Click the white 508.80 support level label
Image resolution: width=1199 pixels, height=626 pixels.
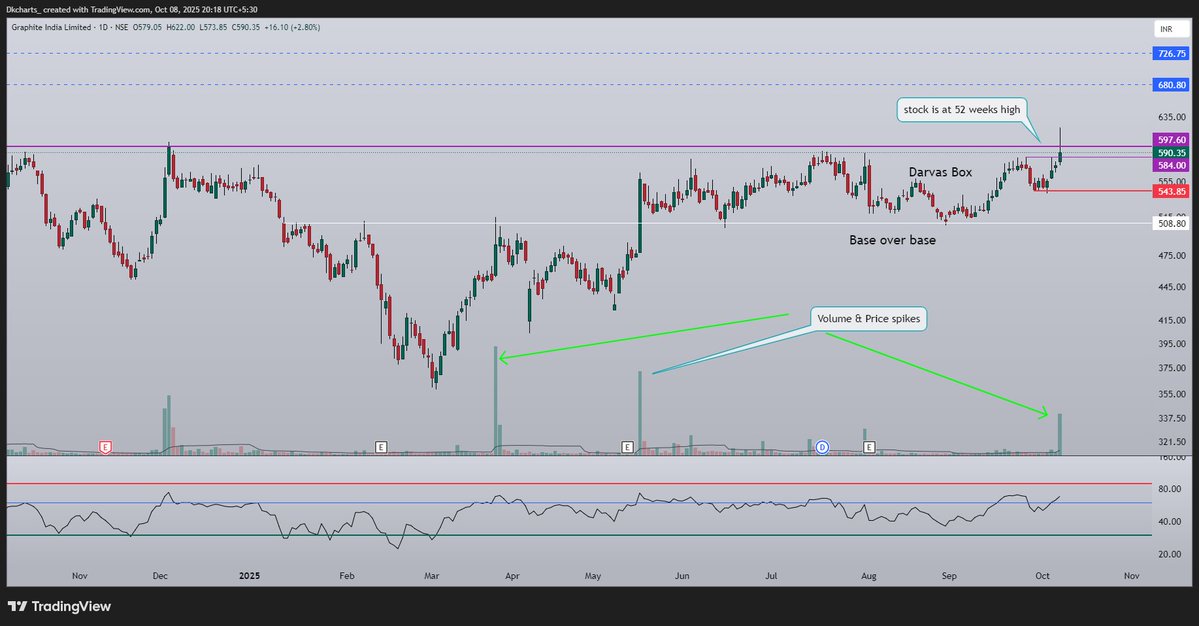pyautogui.click(x=1171, y=223)
